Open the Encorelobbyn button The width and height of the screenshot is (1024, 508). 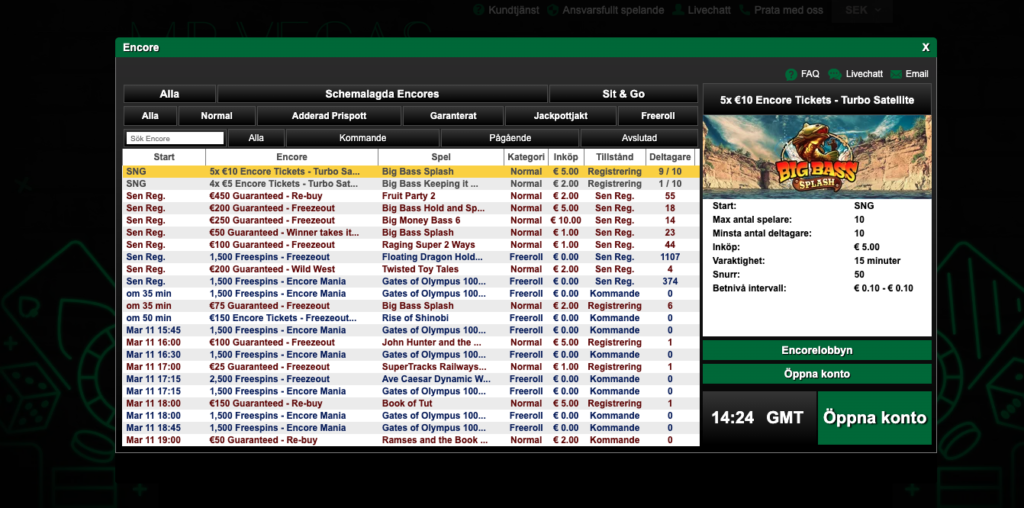coord(817,351)
